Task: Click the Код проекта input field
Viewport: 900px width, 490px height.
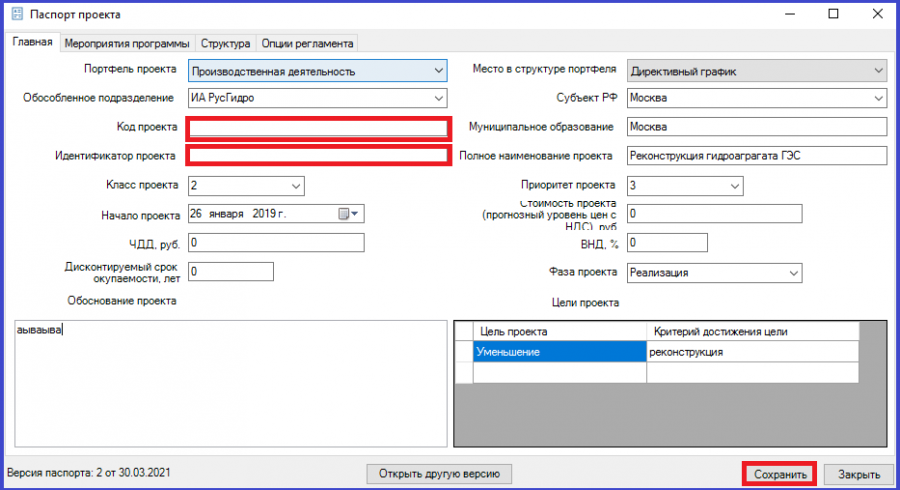Action: (318, 128)
